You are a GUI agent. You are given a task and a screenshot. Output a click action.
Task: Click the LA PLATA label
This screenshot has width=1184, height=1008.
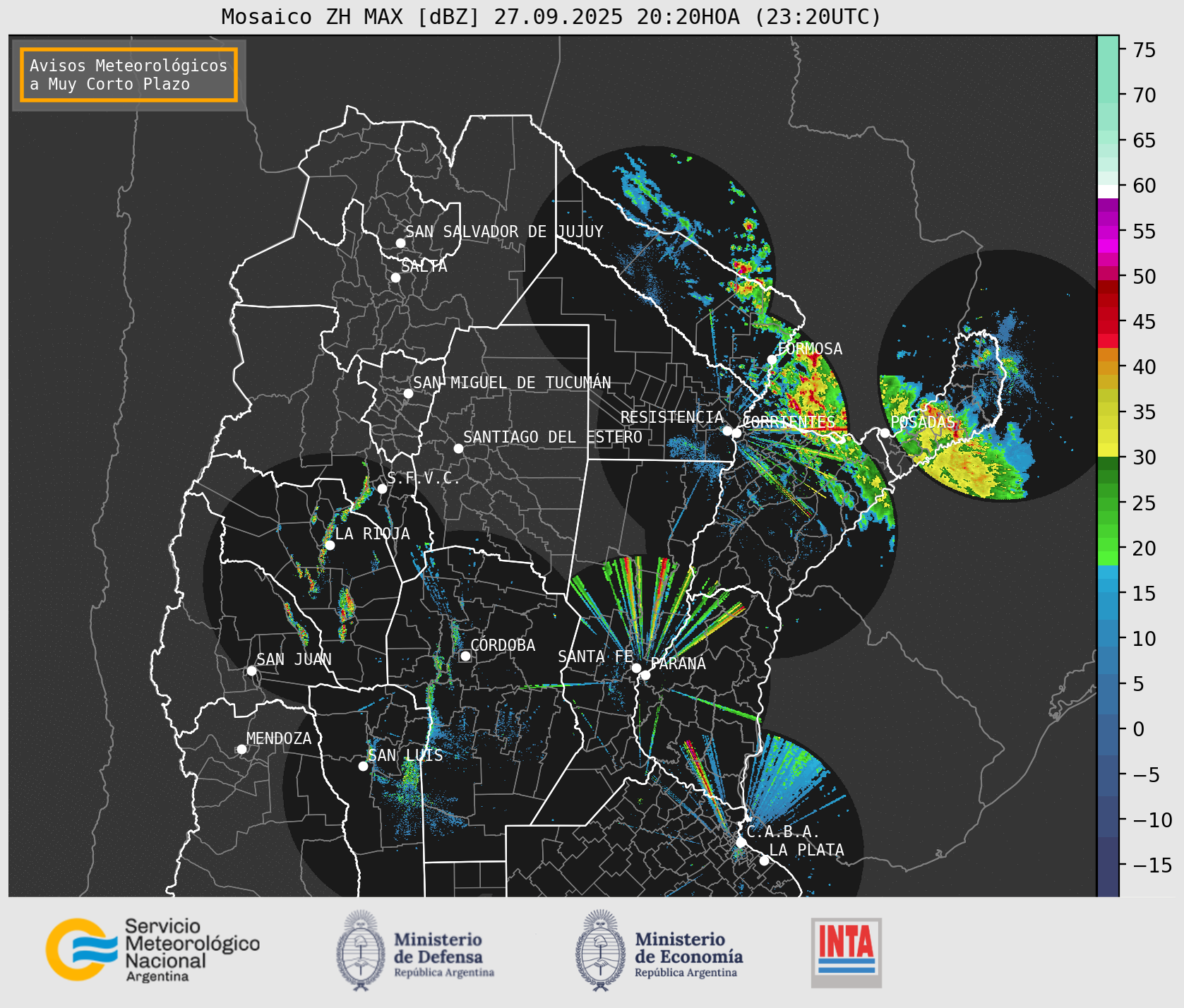point(806,850)
